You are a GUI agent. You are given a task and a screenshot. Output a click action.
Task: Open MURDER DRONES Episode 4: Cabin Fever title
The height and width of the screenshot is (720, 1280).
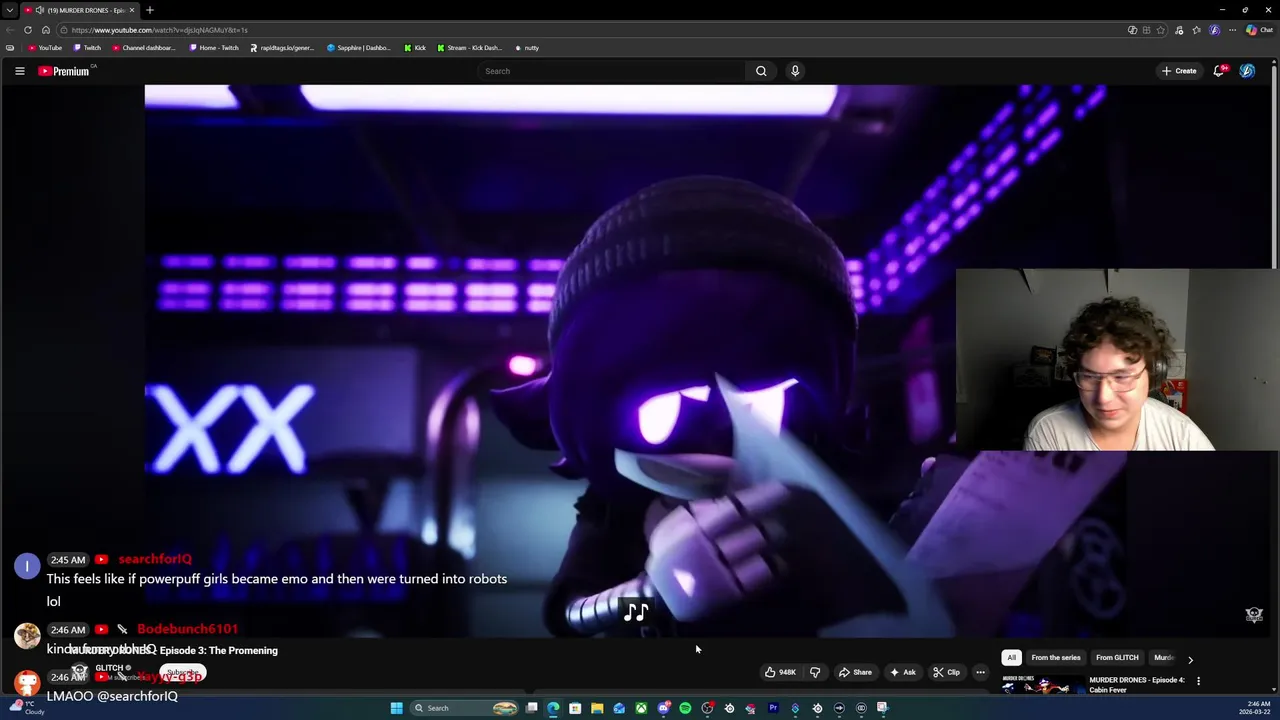coord(1137,685)
